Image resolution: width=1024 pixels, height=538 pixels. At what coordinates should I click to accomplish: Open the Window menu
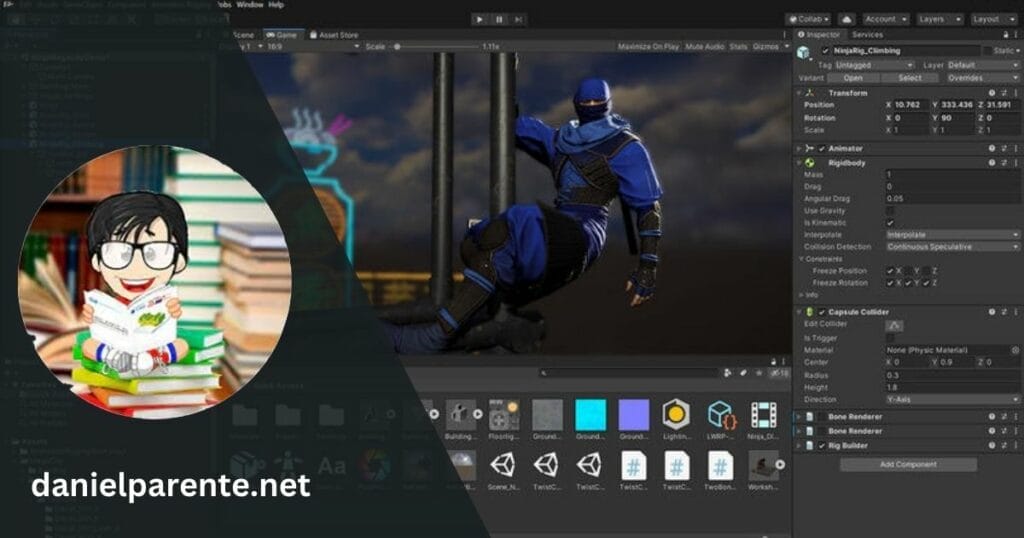click(249, 5)
